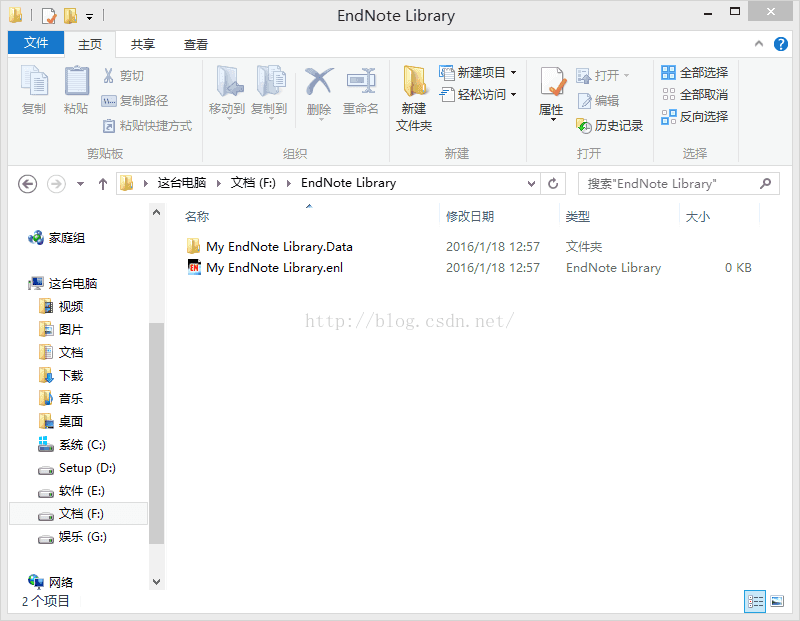Choose Copy path (复制路径)
The height and width of the screenshot is (621, 800).
135,101
